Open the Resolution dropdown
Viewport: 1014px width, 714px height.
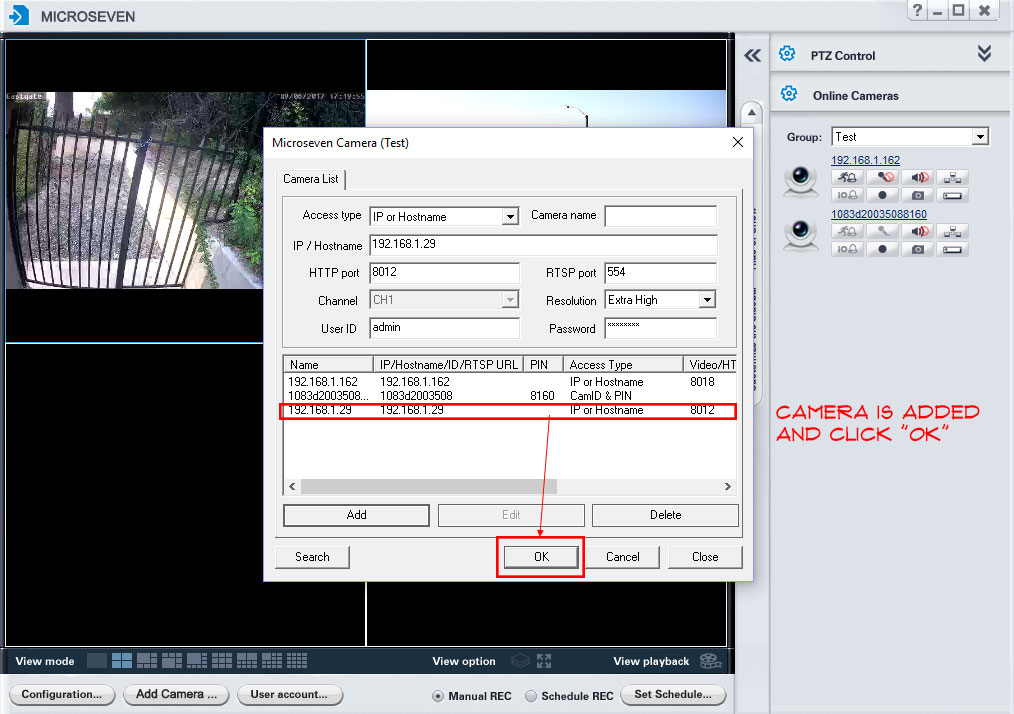[707, 299]
